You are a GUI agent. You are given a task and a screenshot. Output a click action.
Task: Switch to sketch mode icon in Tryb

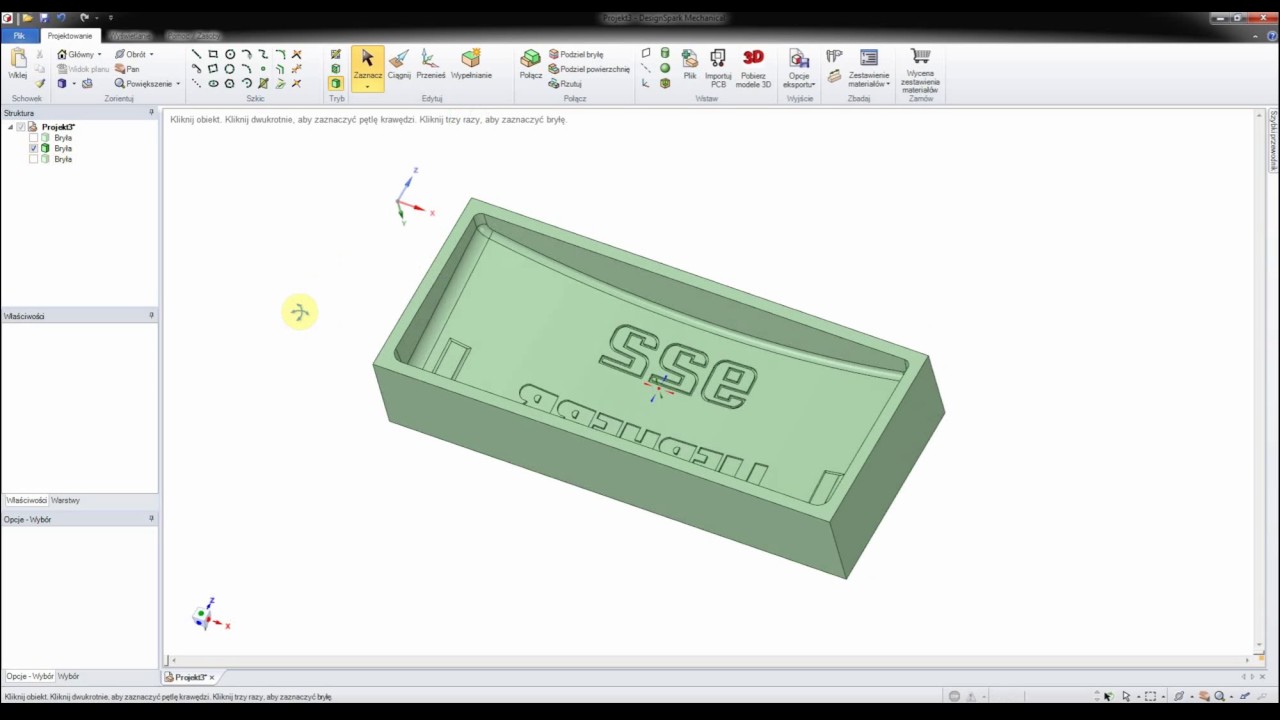[336, 54]
